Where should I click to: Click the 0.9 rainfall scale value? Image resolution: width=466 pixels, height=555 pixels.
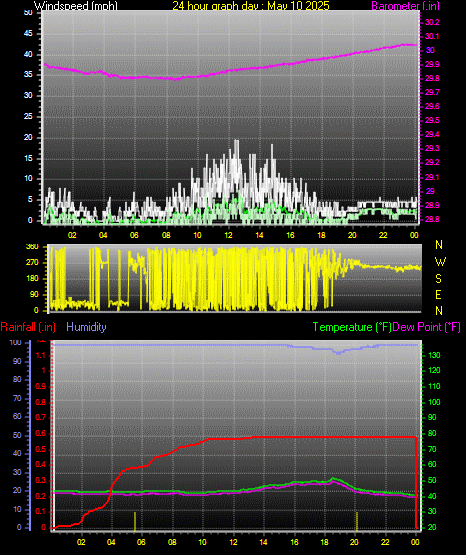click(41, 387)
